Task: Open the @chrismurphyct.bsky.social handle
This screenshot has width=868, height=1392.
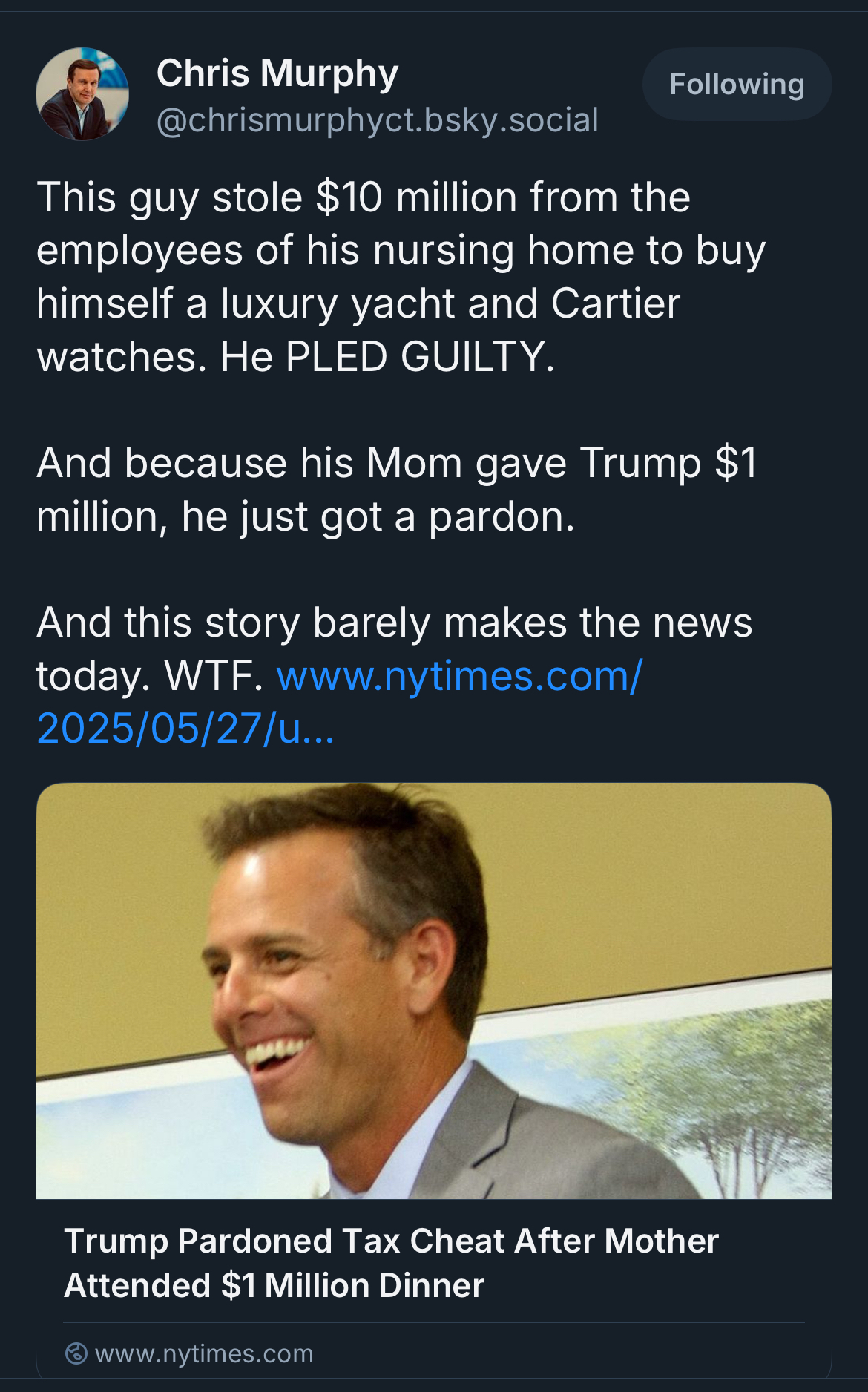Action: (x=378, y=120)
